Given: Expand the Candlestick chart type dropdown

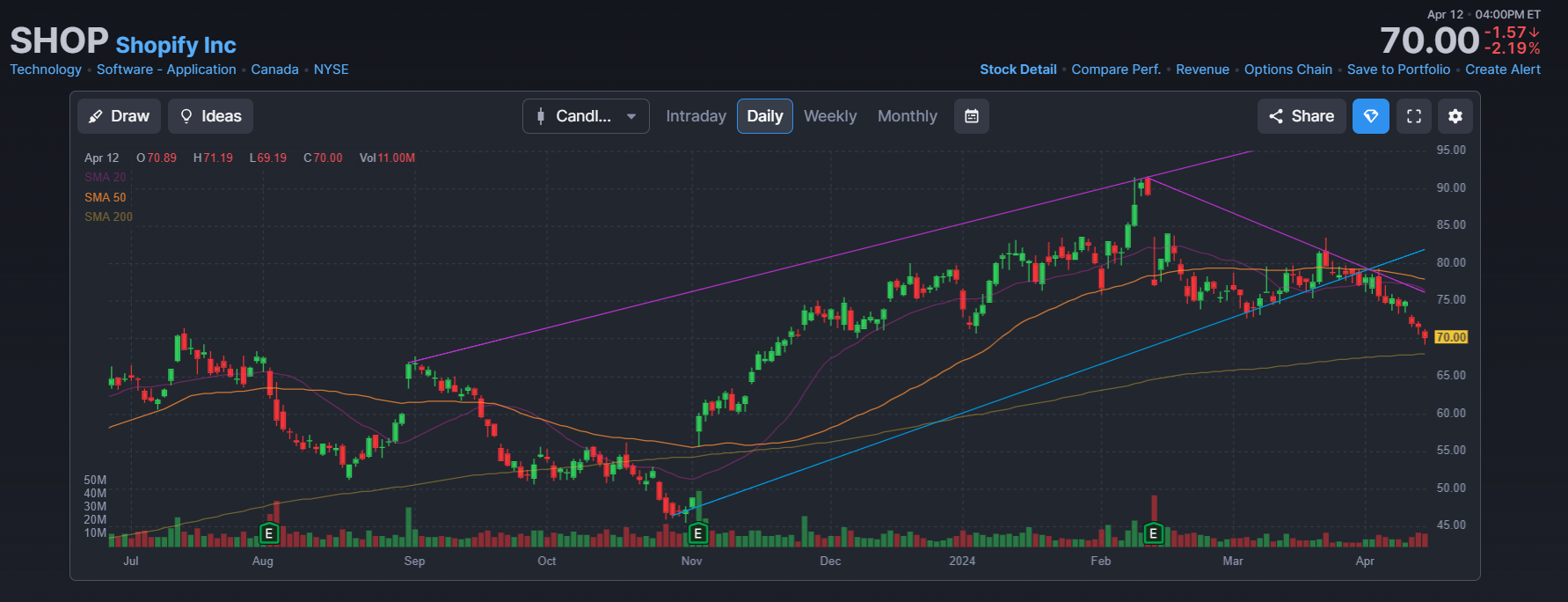Looking at the screenshot, I should [586, 116].
